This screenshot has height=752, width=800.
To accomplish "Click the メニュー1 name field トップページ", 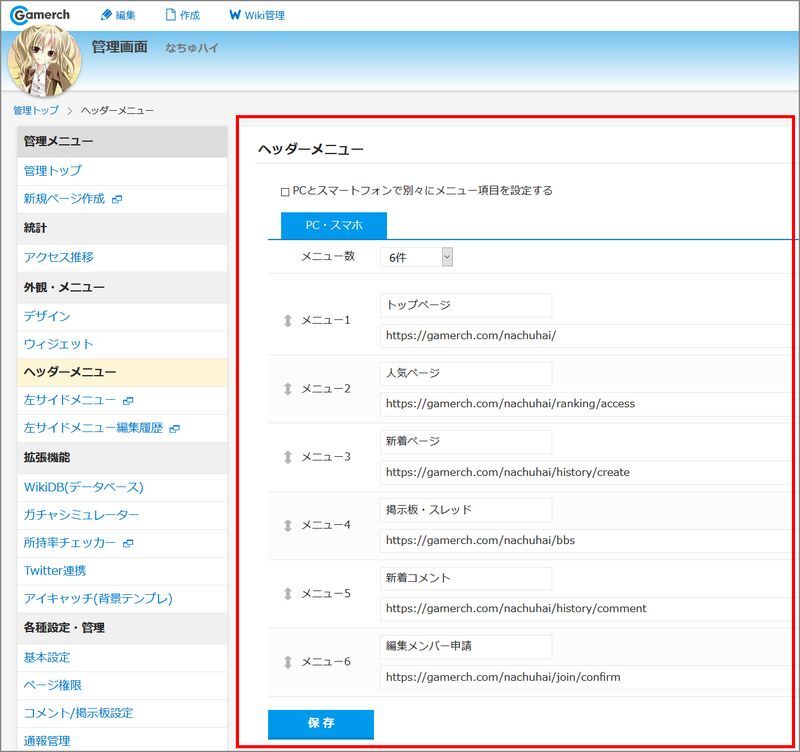I will click(x=466, y=305).
